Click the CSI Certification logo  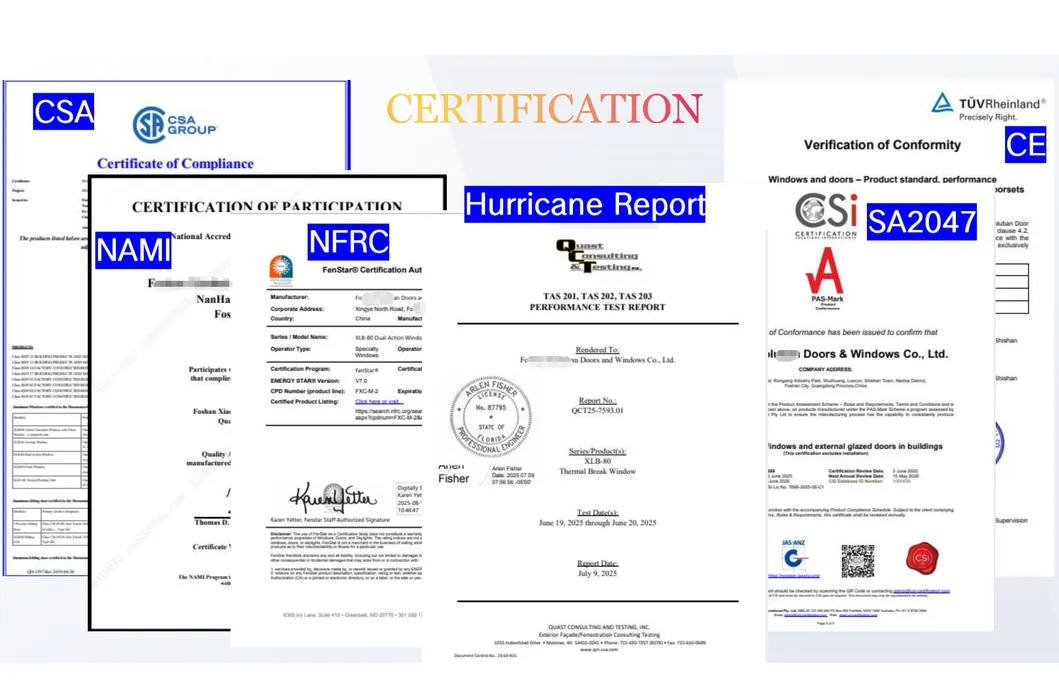point(826,215)
